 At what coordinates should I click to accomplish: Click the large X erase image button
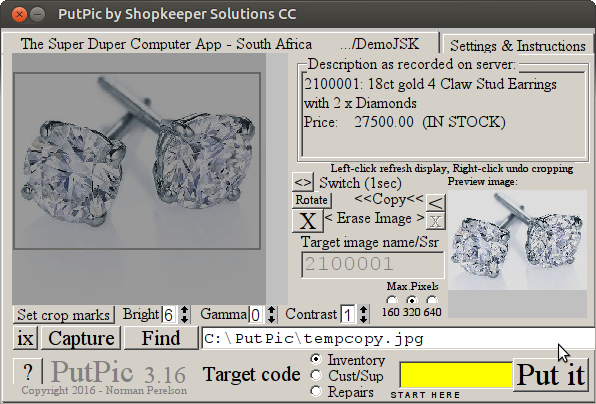[308, 221]
